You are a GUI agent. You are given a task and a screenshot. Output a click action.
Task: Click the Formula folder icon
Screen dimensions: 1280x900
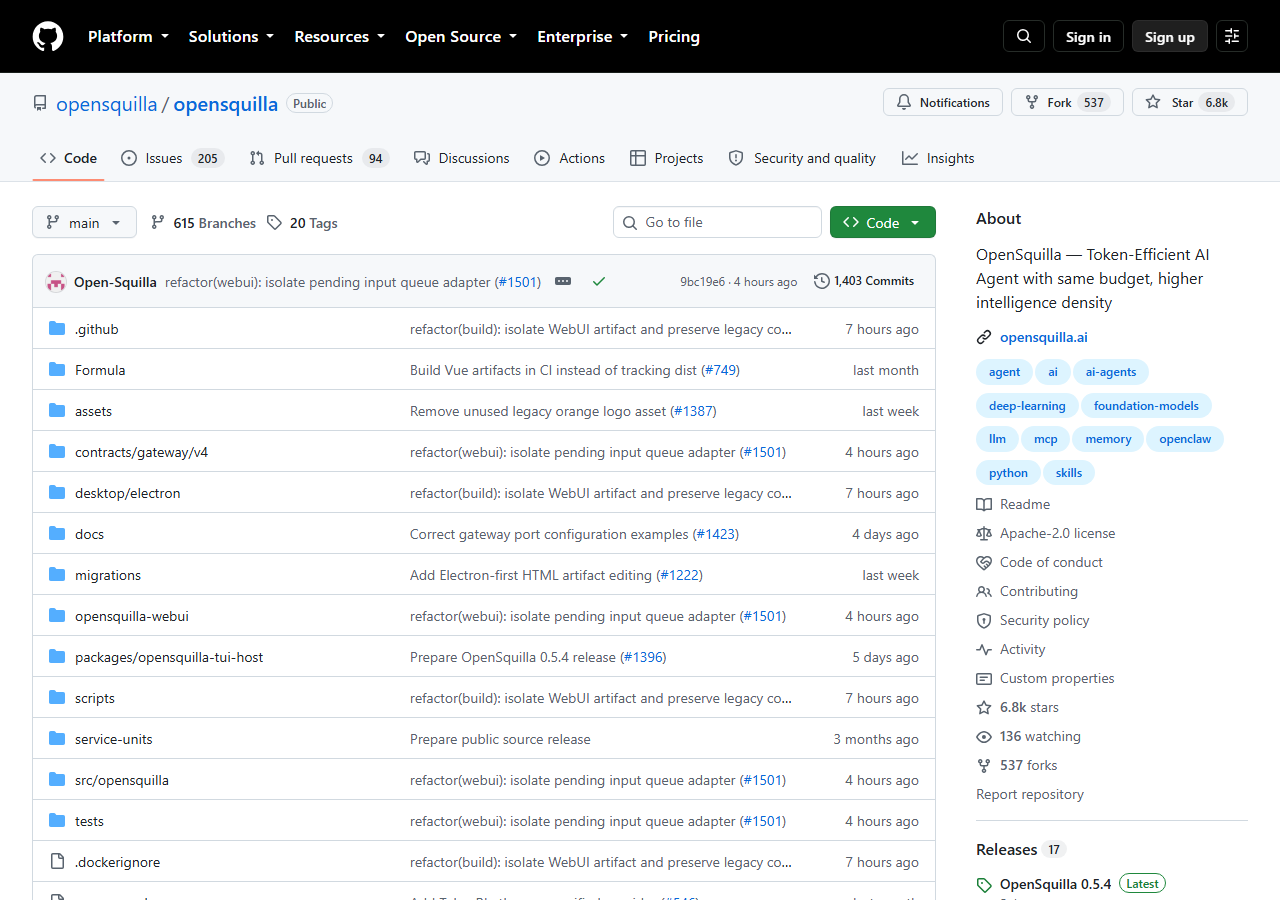pyautogui.click(x=57, y=370)
